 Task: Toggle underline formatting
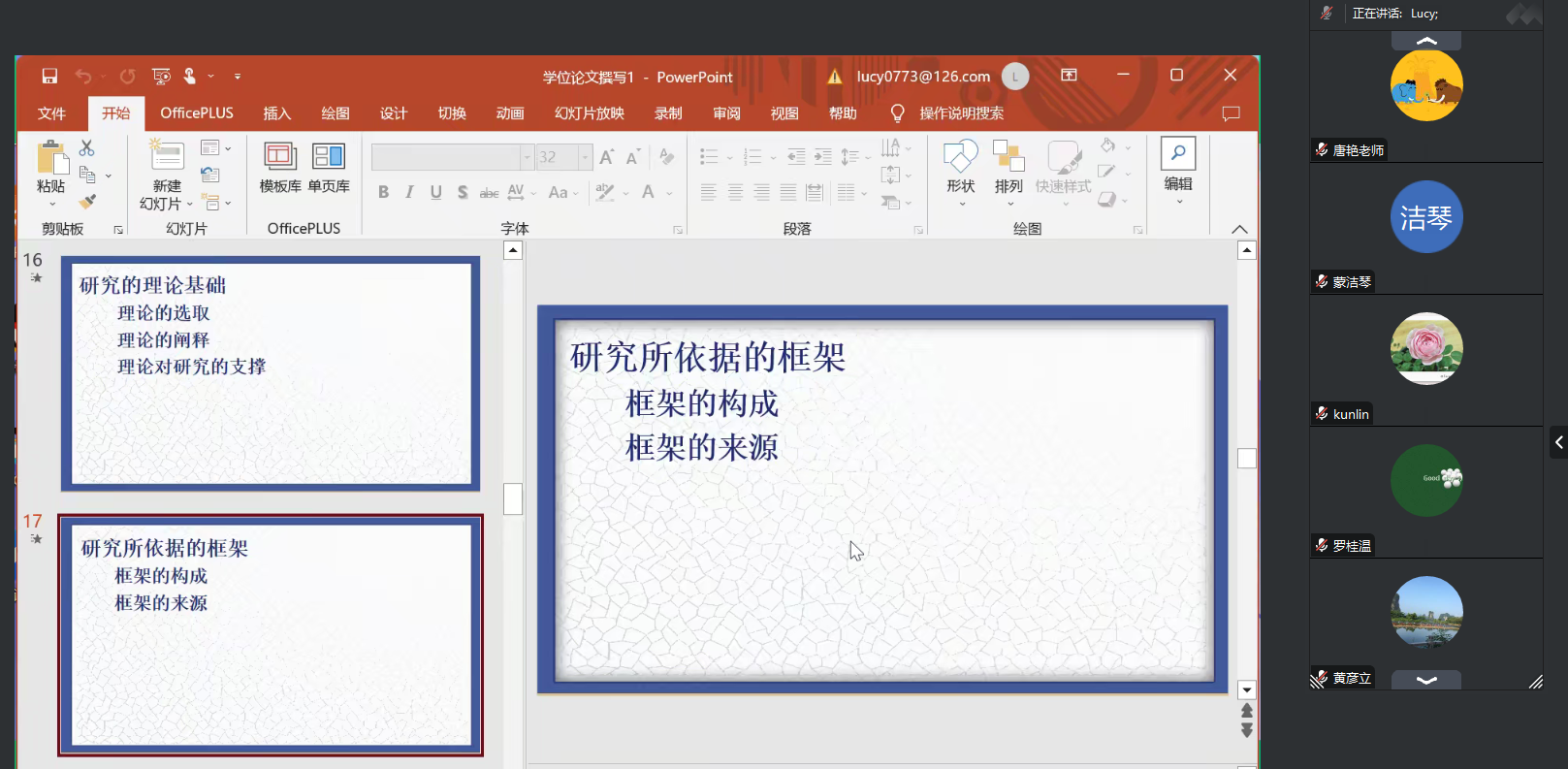pyautogui.click(x=435, y=192)
